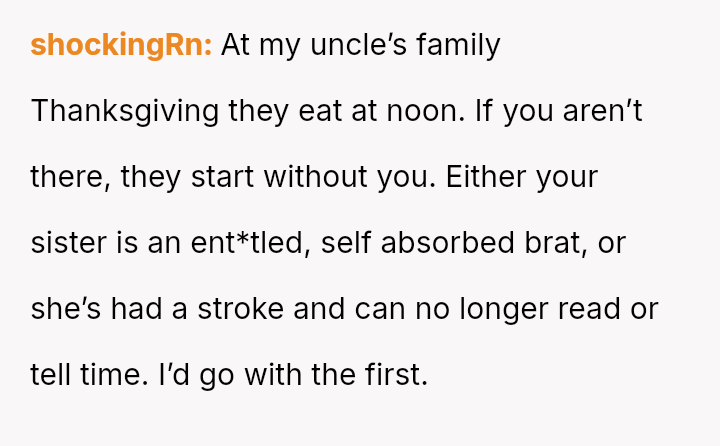Click the word "tell" in the last line
The image size is (720, 446).
[x=46, y=375]
